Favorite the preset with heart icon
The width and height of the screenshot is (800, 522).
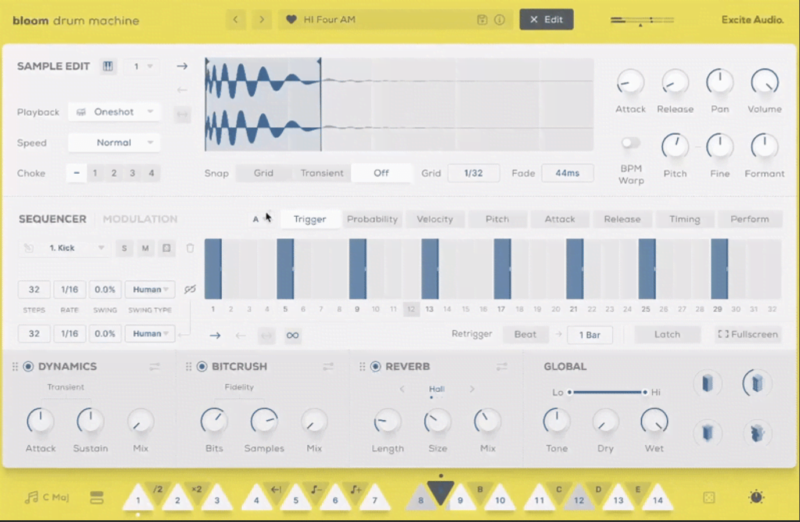(291, 20)
